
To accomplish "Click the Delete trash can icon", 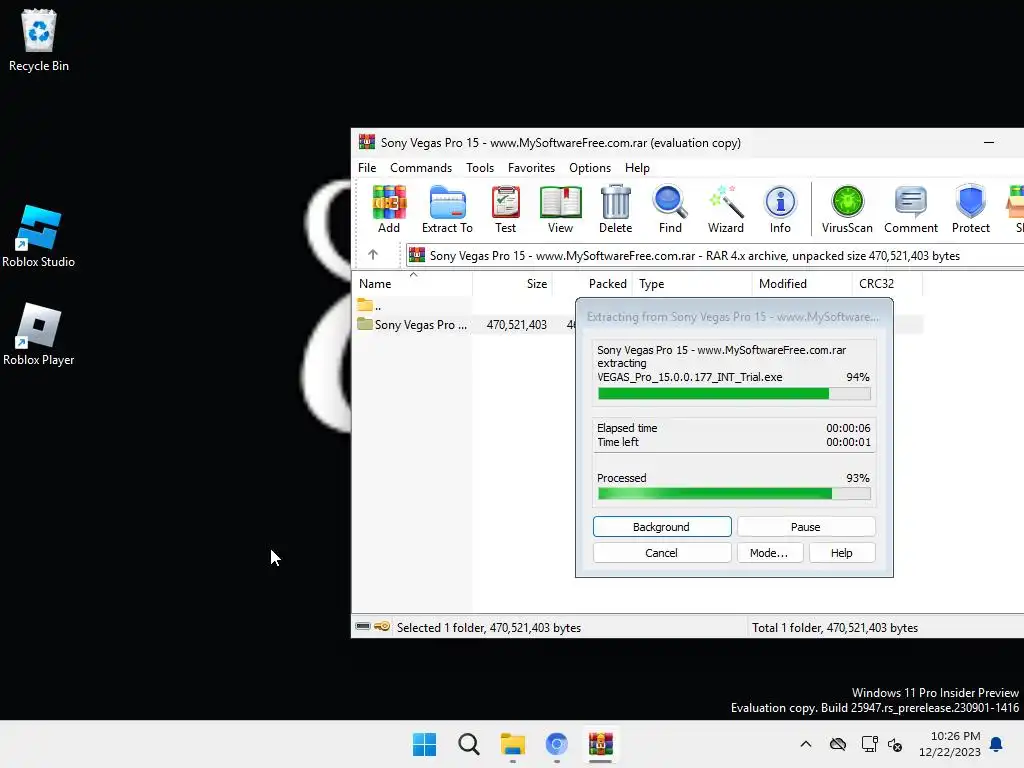I will pos(615,209).
